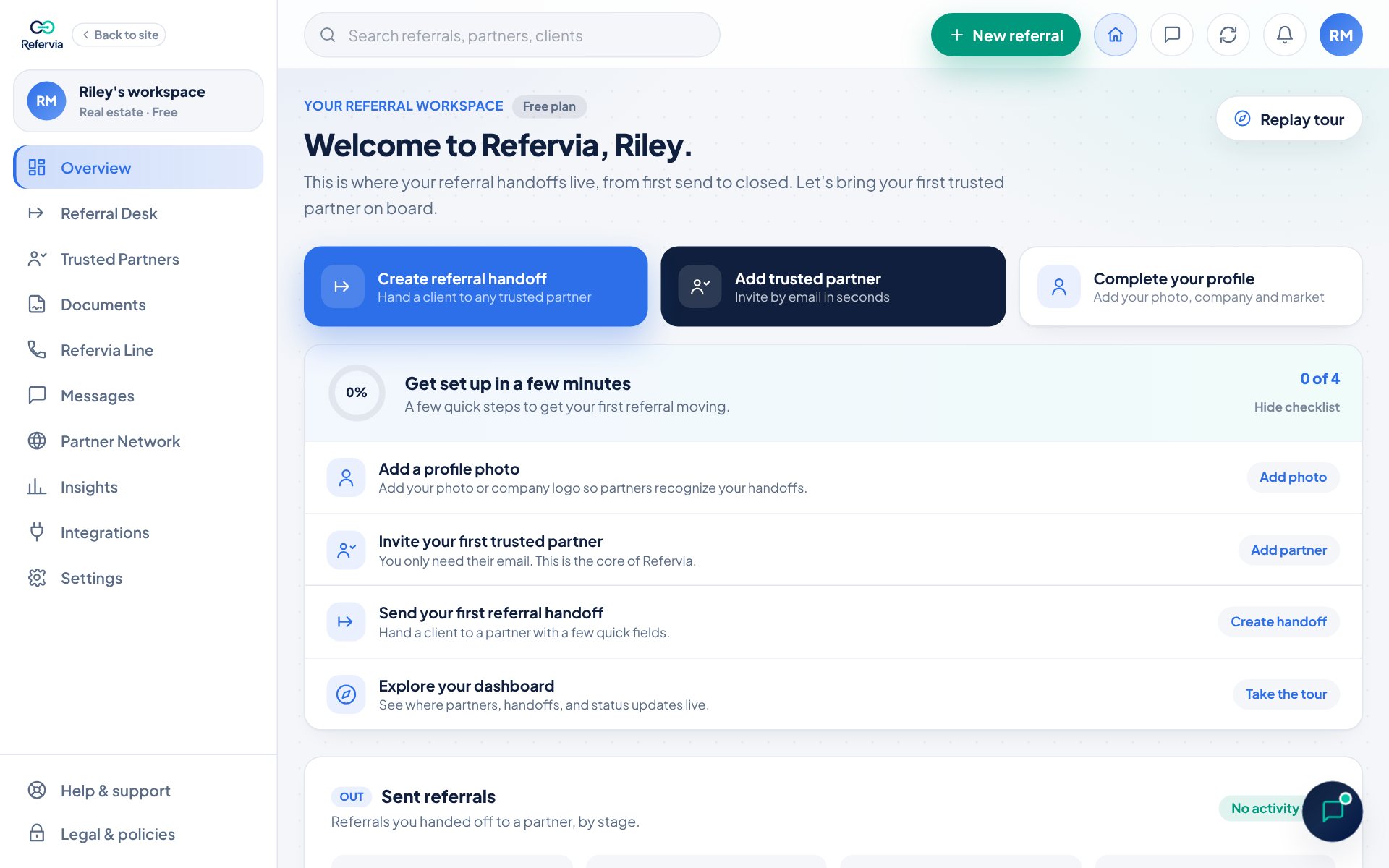View Insights page
The height and width of the screenshot is (868, 1389).
click(138, 486)
